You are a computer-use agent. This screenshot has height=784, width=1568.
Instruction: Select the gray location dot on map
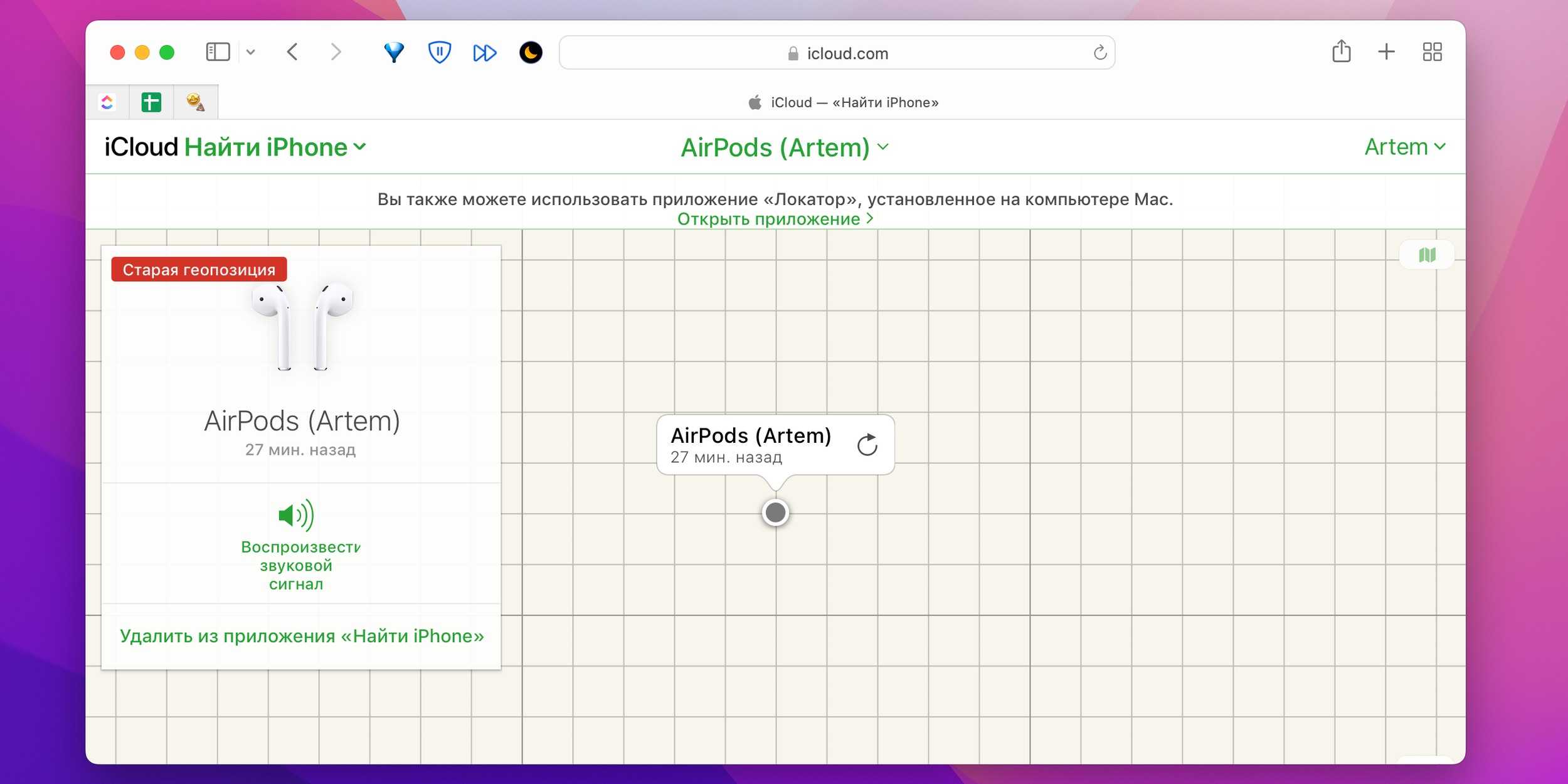tap(775, 512)
